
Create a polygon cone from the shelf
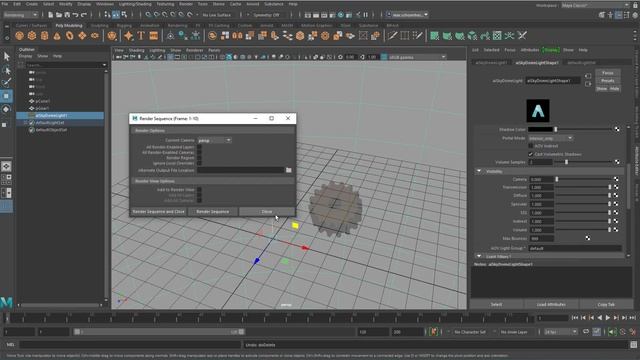tap(57, 36)
